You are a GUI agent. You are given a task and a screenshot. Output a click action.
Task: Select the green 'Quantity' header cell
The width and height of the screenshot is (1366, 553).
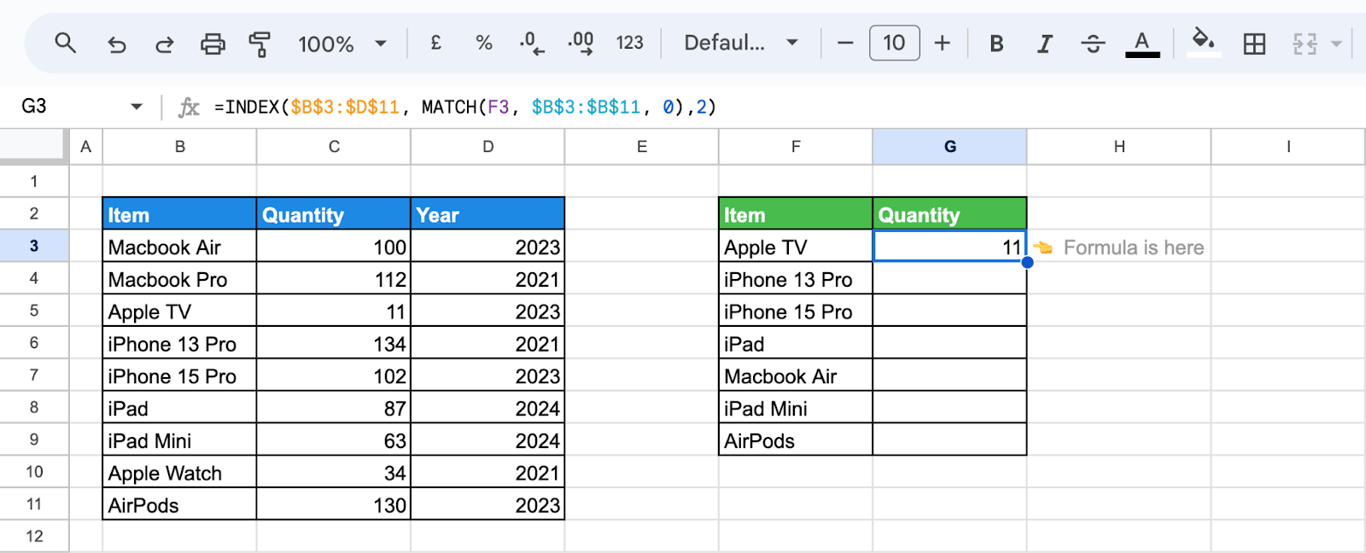point(949,214)
